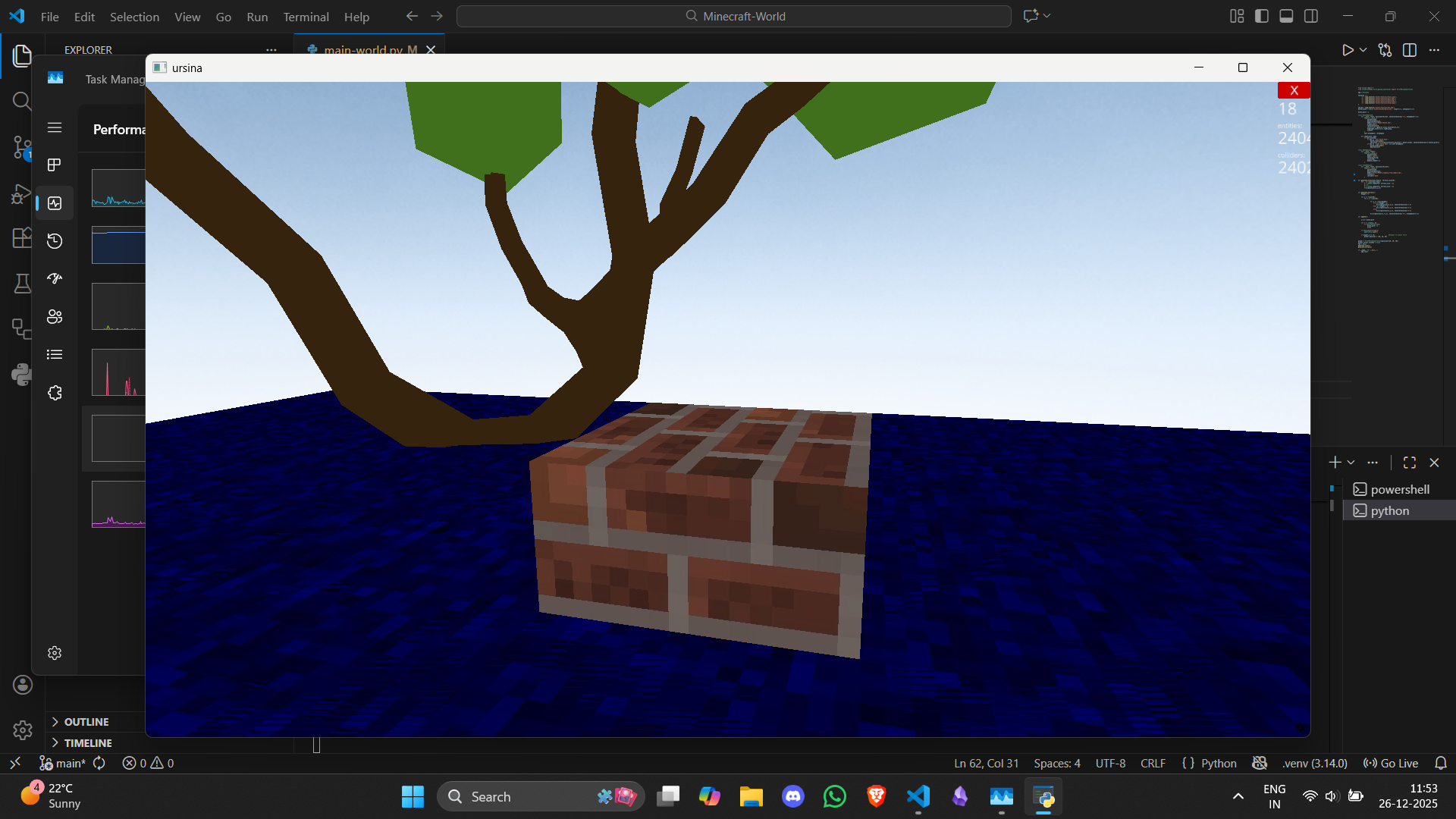This screenshot has width=1456, height=819.
Task: Open the Run and Debug sidebar
Action: coord(22,194)
